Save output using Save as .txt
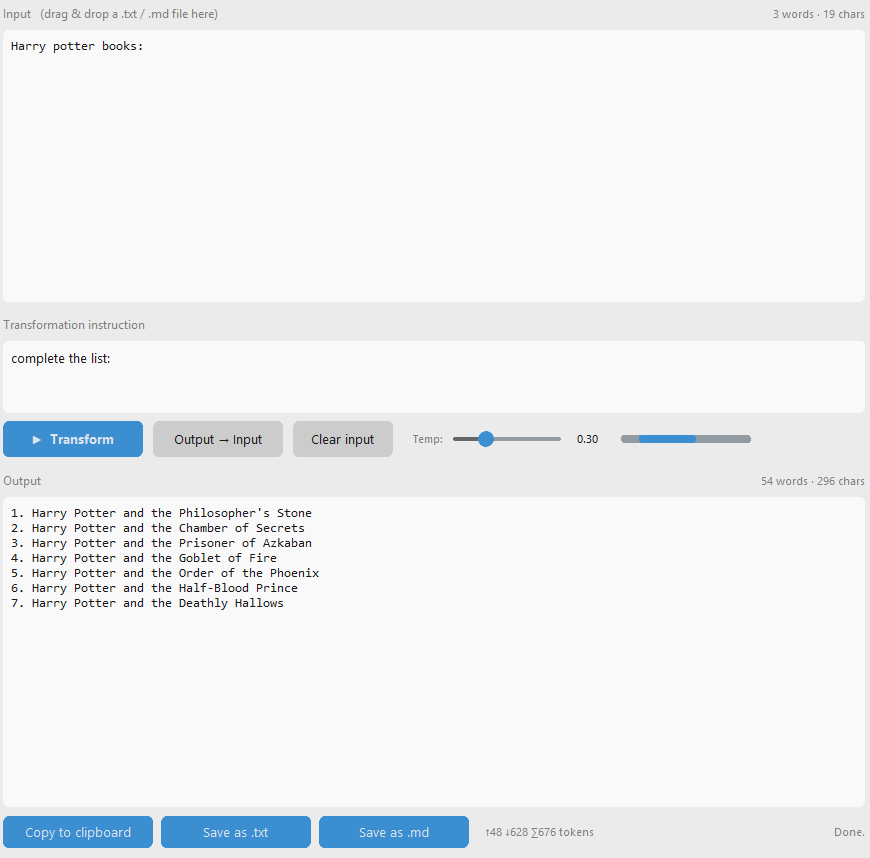This screenshot has width=870, height=858. point(236,832)
